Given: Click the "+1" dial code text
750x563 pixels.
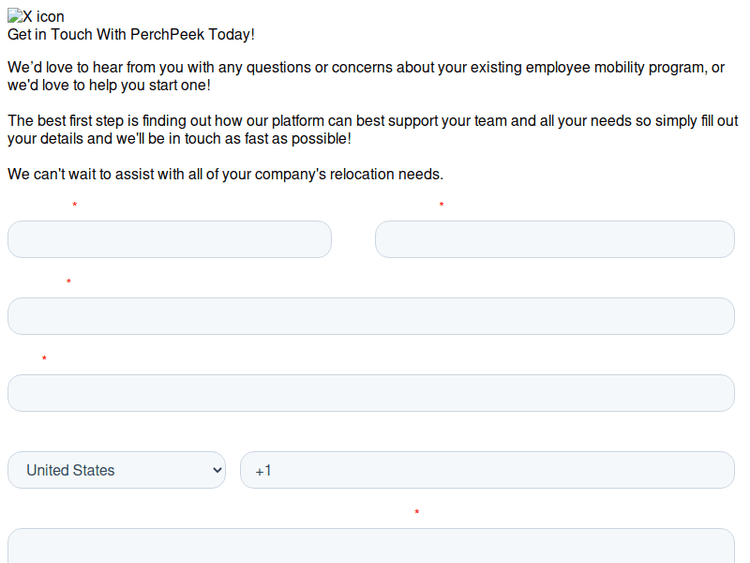Looking at the screenshot, I should point(263,471).
